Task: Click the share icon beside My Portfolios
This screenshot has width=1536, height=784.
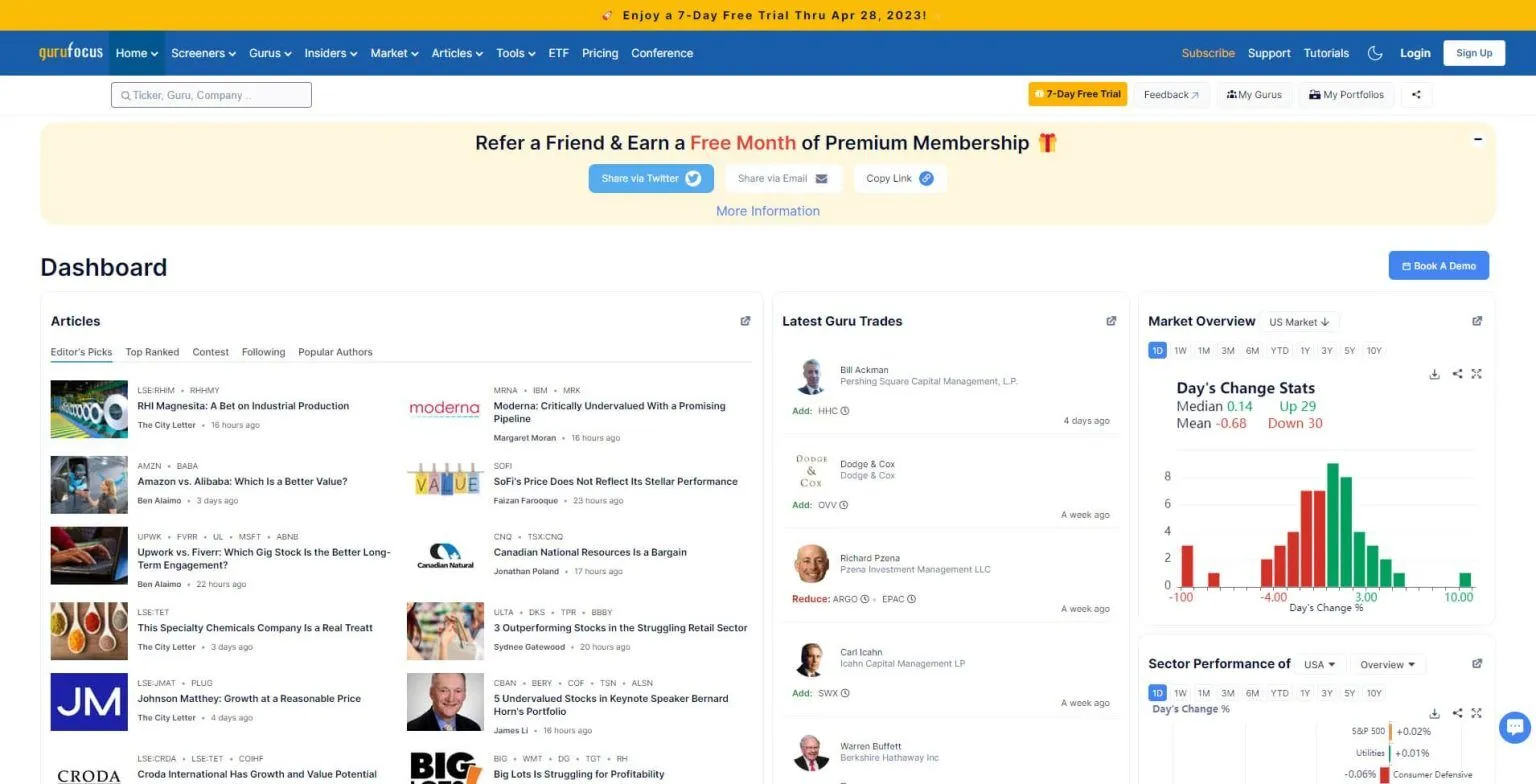Action: point(1416,95)
